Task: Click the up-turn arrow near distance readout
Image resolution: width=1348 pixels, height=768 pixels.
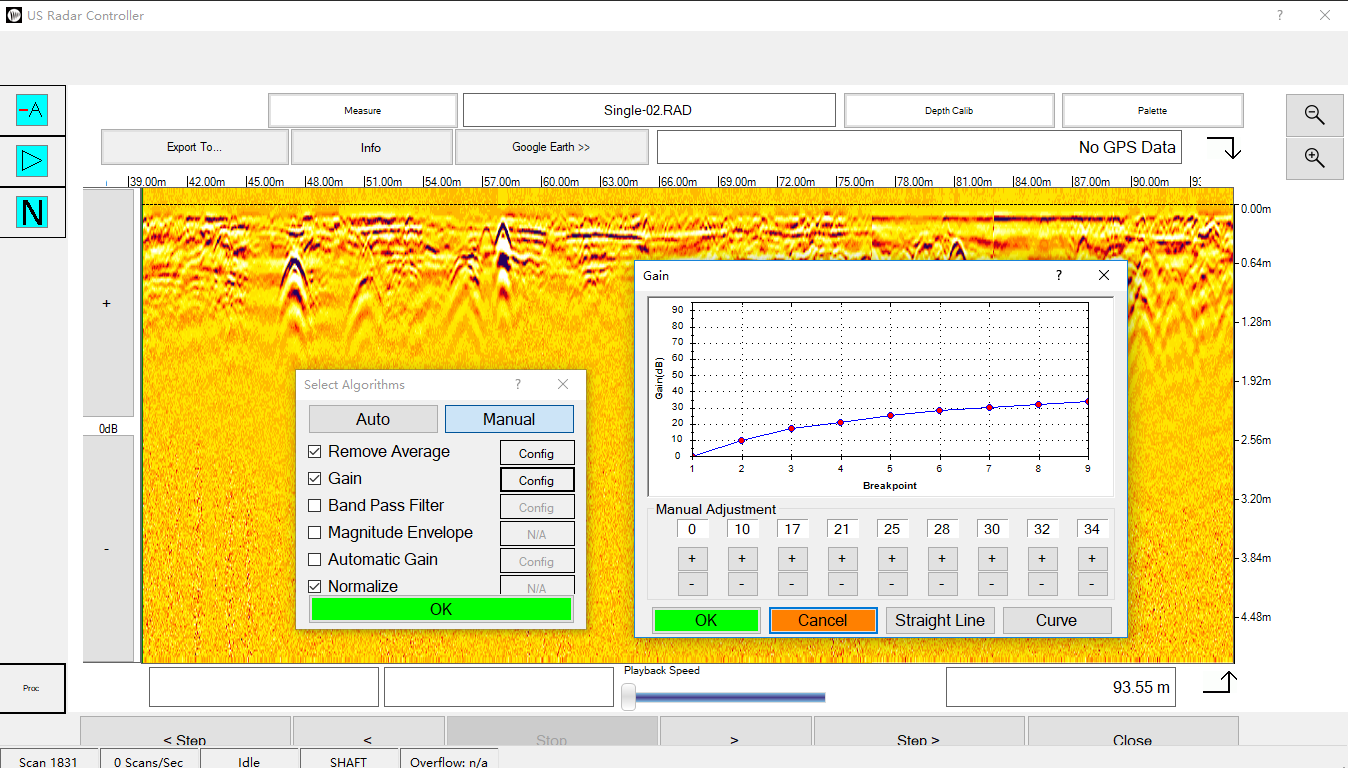Action: point(1220,682)
